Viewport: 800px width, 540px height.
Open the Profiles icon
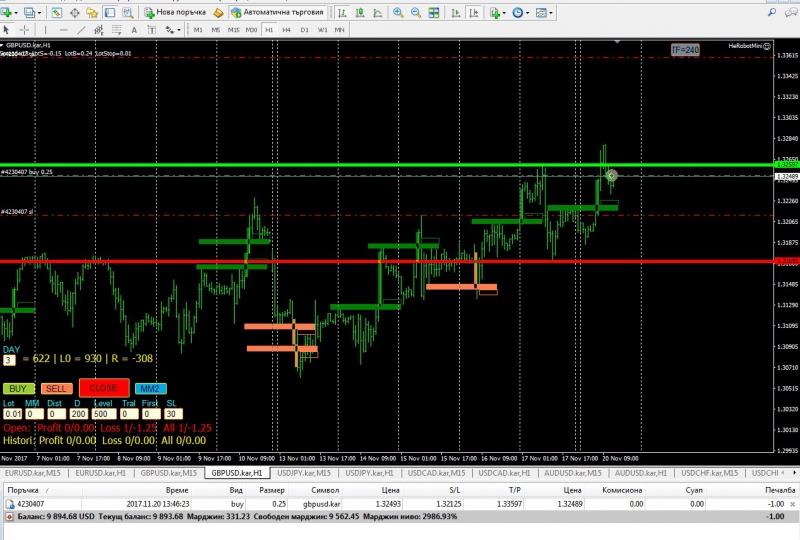[29, 12]
